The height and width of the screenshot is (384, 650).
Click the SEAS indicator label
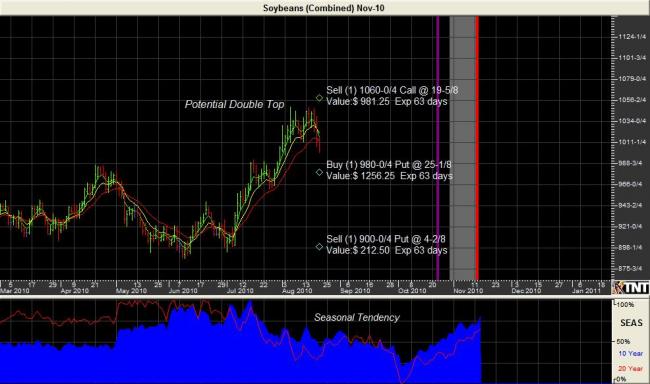tap(631, 323)
